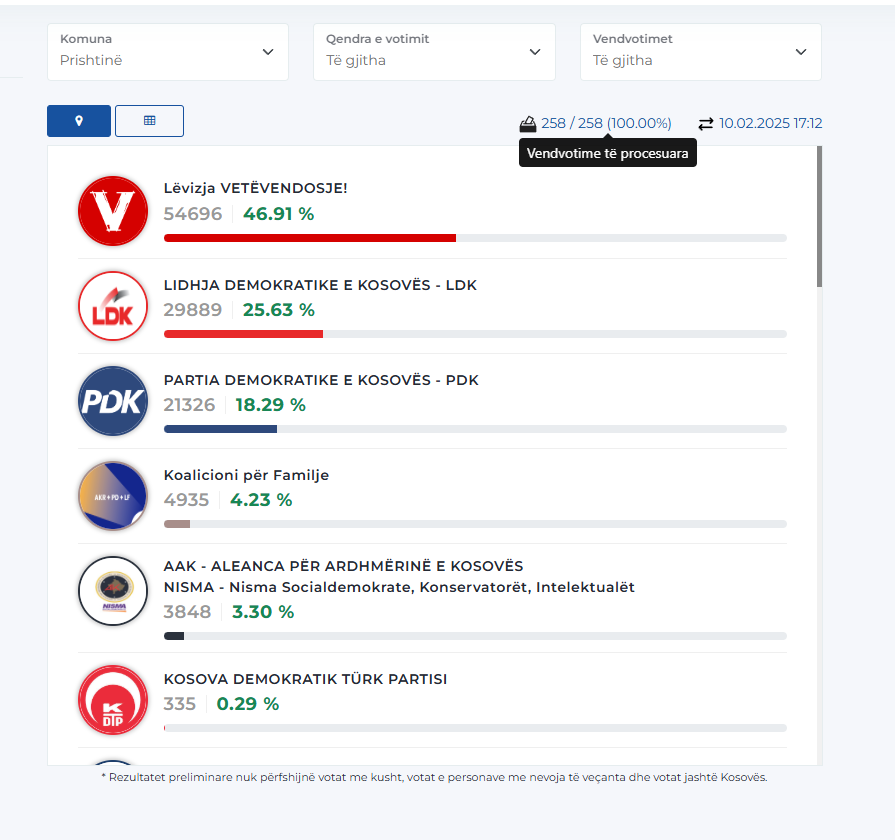Click the chevron arrow in Qendra e votimit selector
Viewport: 895px width, 840px height.
[x=535, y=52]
